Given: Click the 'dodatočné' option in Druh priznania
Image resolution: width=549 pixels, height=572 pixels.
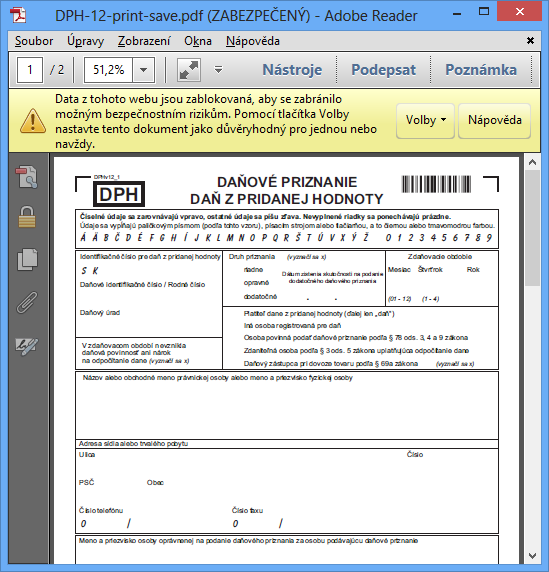Looking at the screenshot, I should click(260, 297).
